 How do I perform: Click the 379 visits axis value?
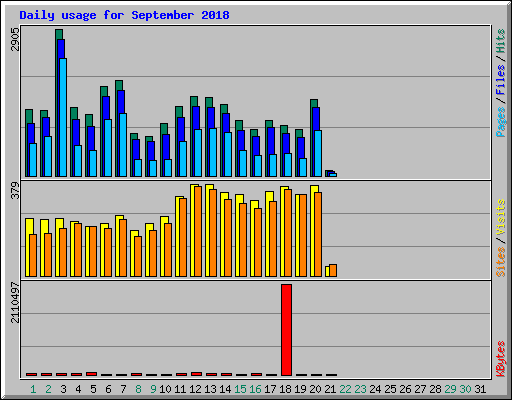click(15, 190)
